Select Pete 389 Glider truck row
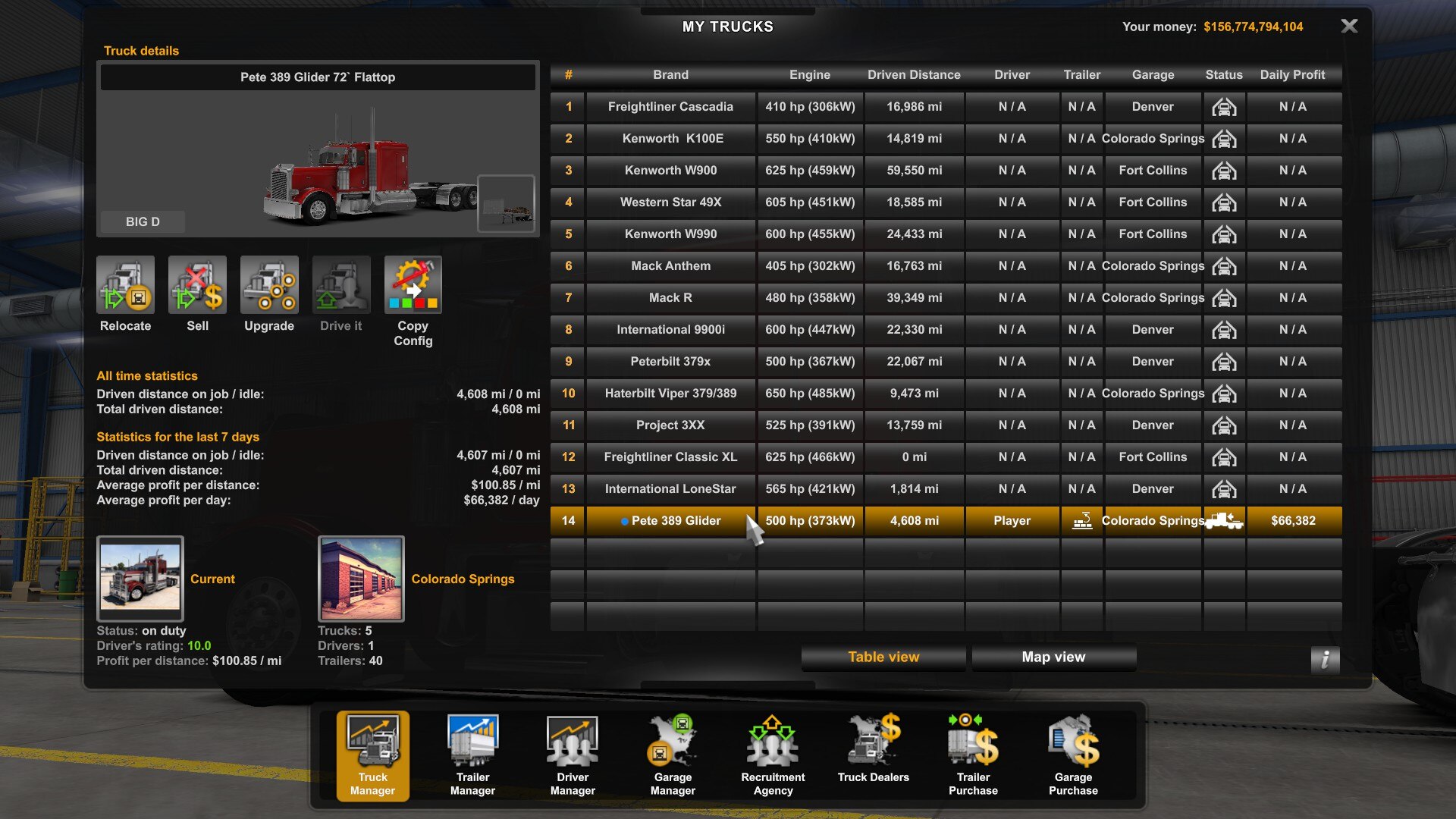Viewport: 1456px width, 819px height. [x=946, y=521]
